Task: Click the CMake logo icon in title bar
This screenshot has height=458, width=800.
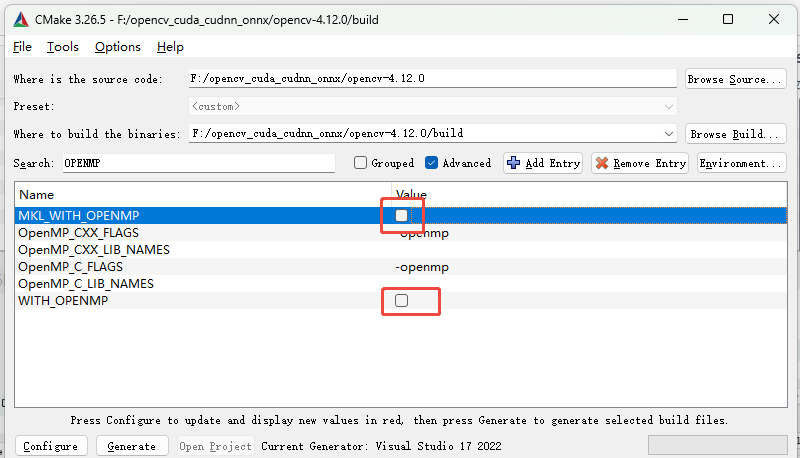Action: coord(20,20)
